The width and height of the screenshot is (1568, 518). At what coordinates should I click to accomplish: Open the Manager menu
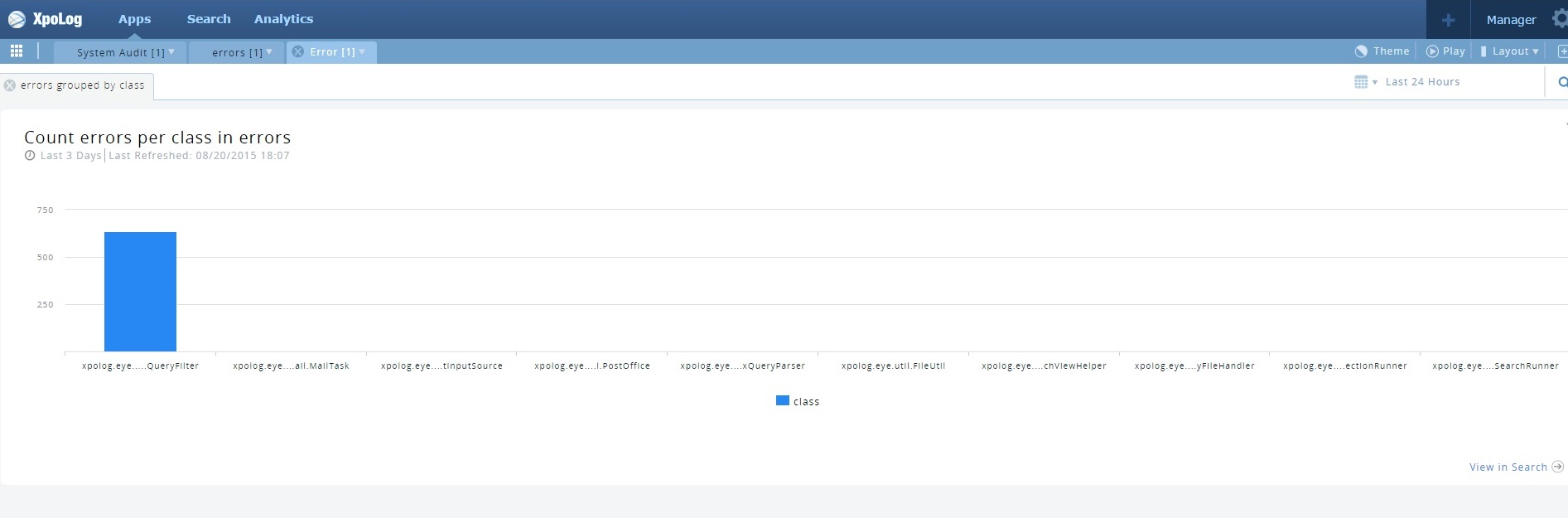pos(1511,20)
